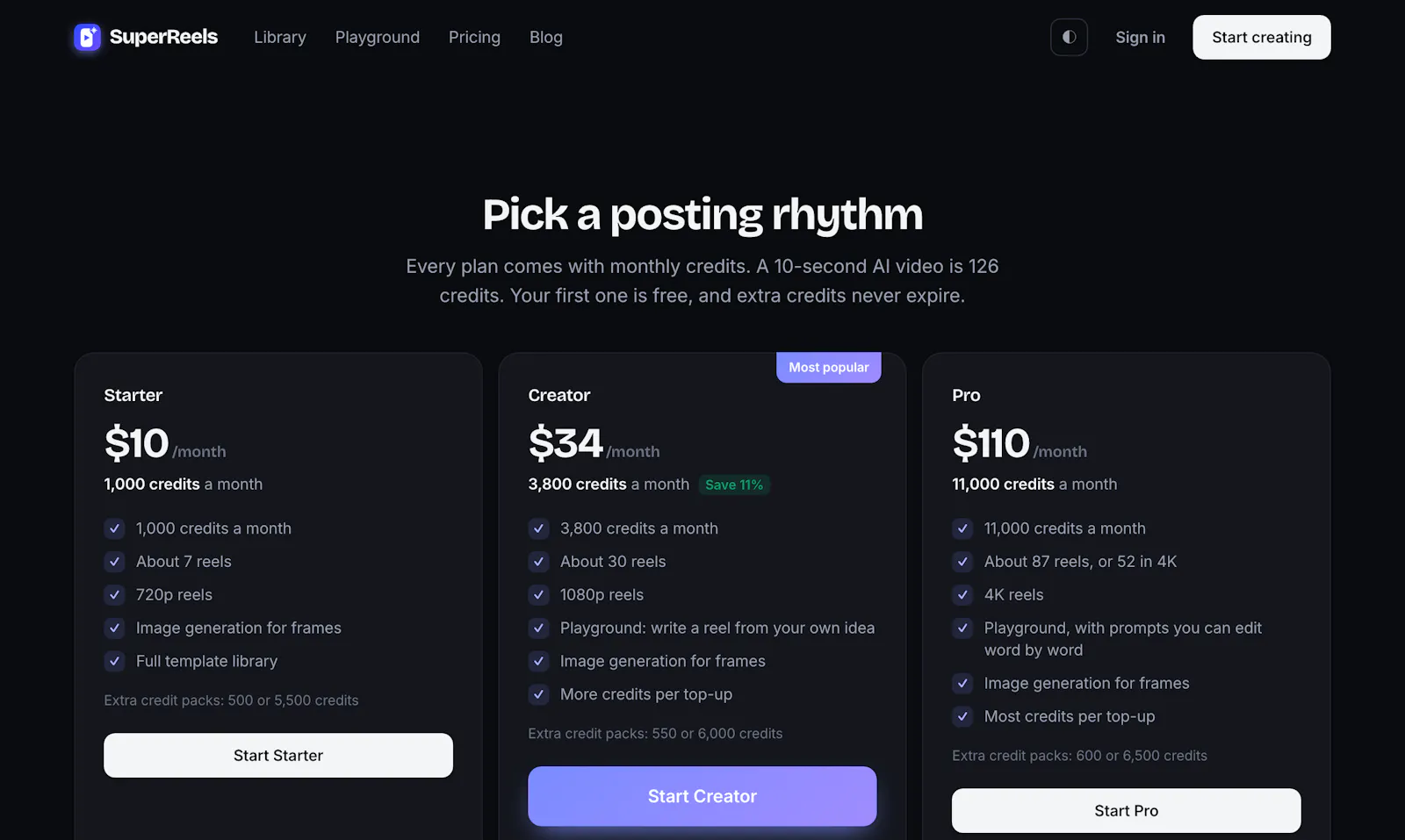Click the Save 11% badge
The image size is (1405, 840).
coord(734,485)
